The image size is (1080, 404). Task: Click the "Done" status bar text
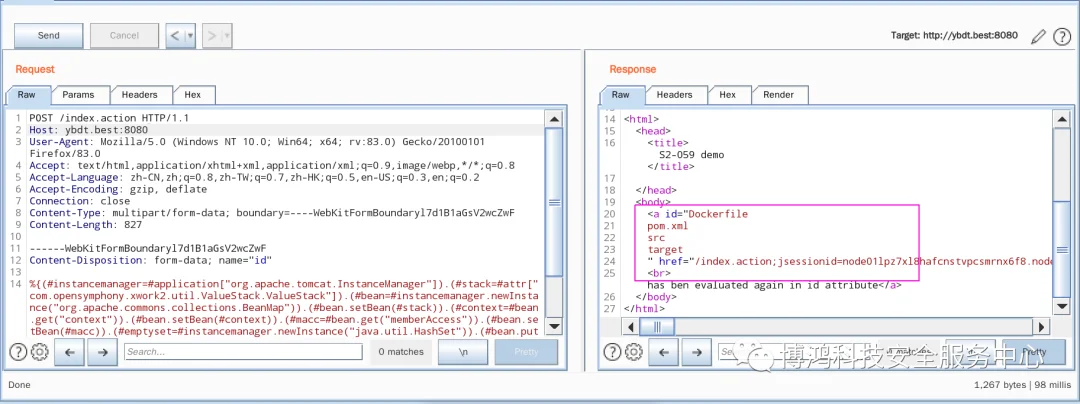(x=19, y=385)
